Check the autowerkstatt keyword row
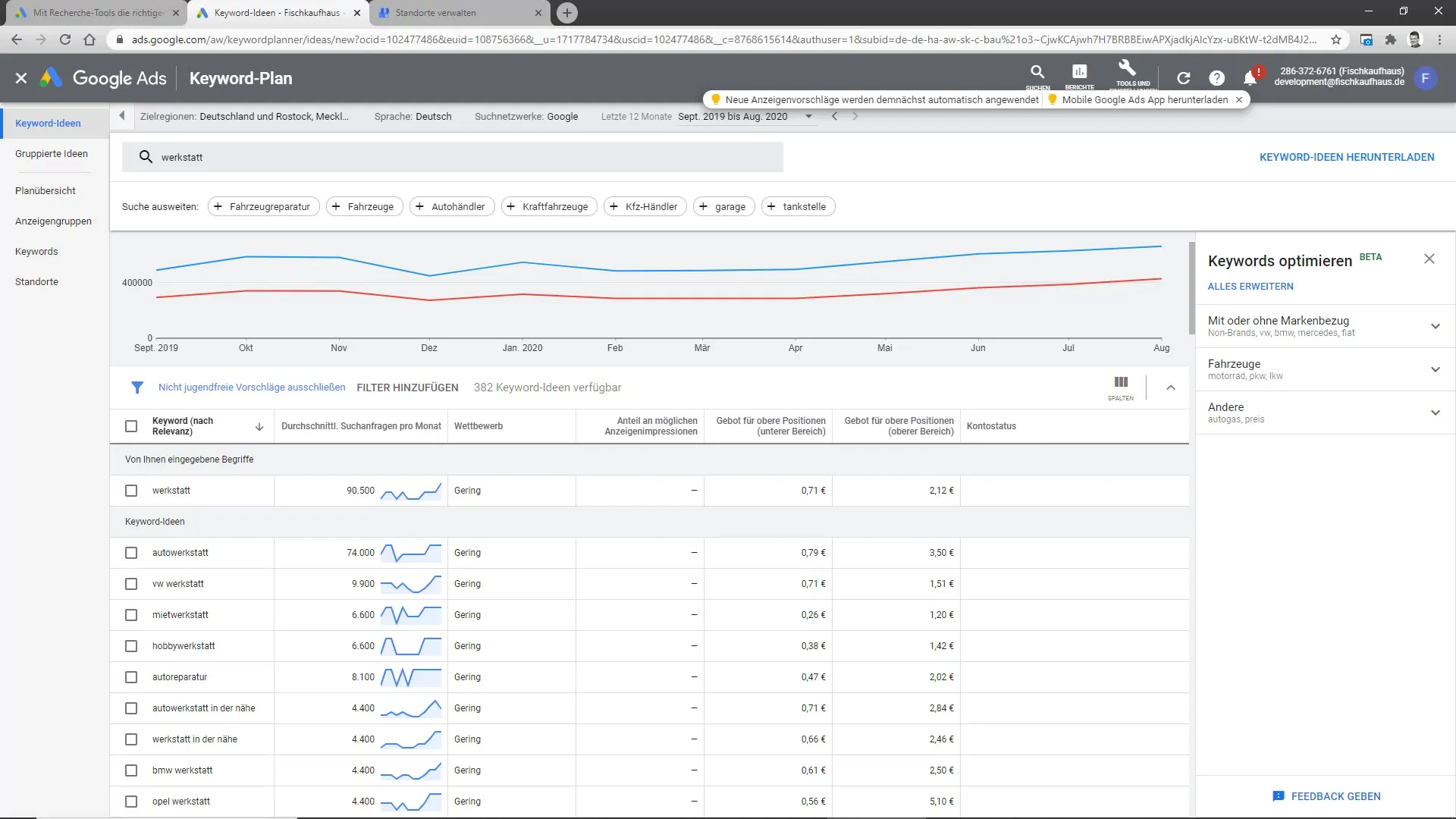1456x819 pixels. pos(131,553)
